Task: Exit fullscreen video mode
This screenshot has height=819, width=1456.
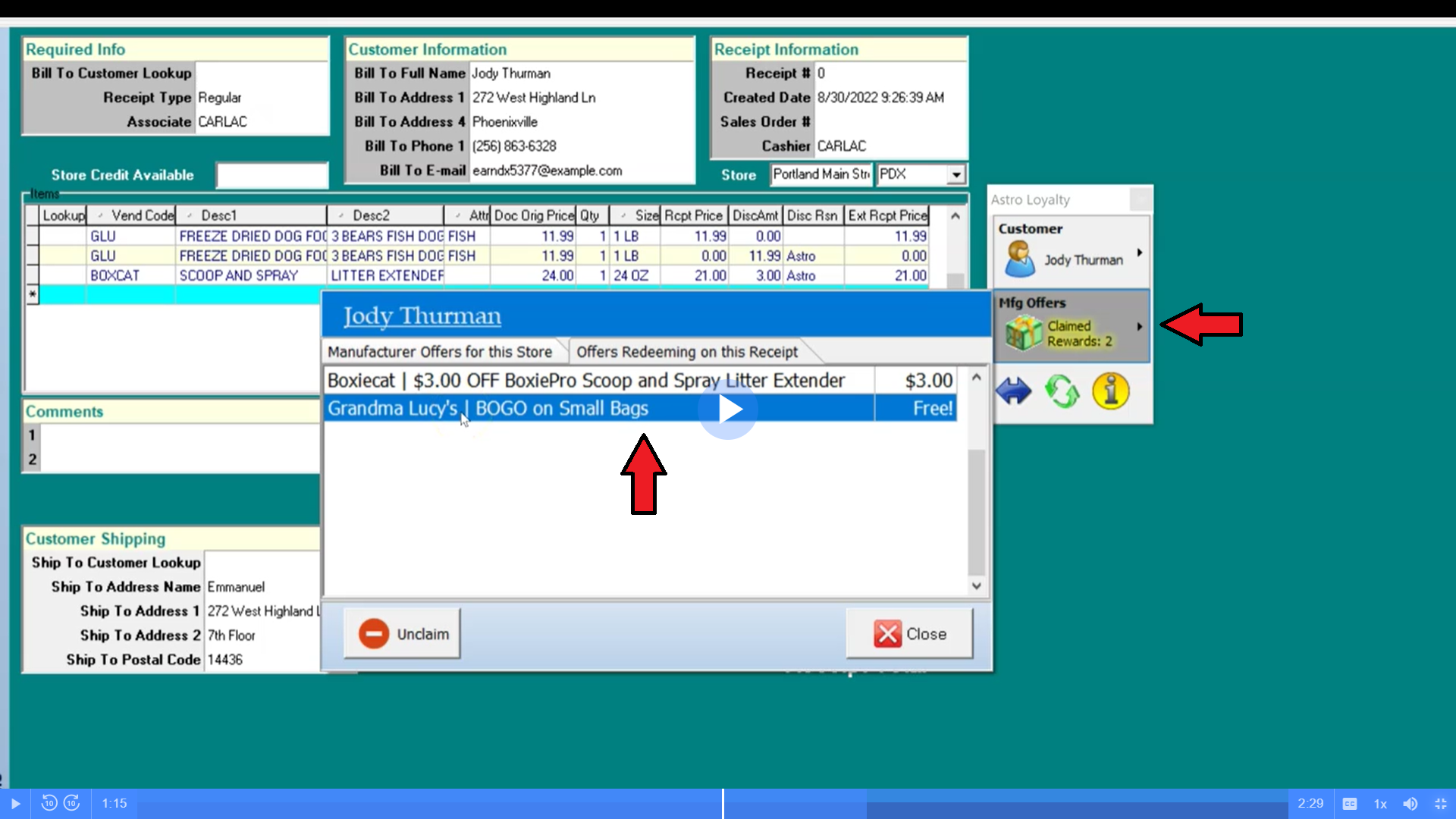Action: pyautogui.click(x=1441, y=804)
